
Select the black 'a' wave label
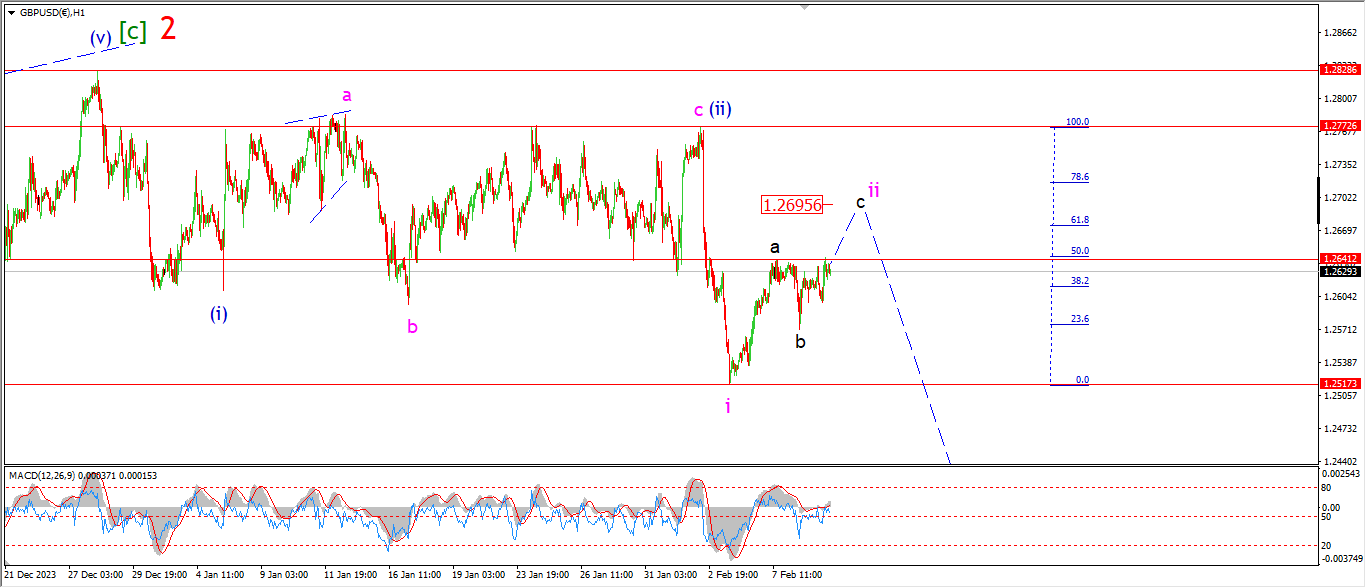pos(775,246)
